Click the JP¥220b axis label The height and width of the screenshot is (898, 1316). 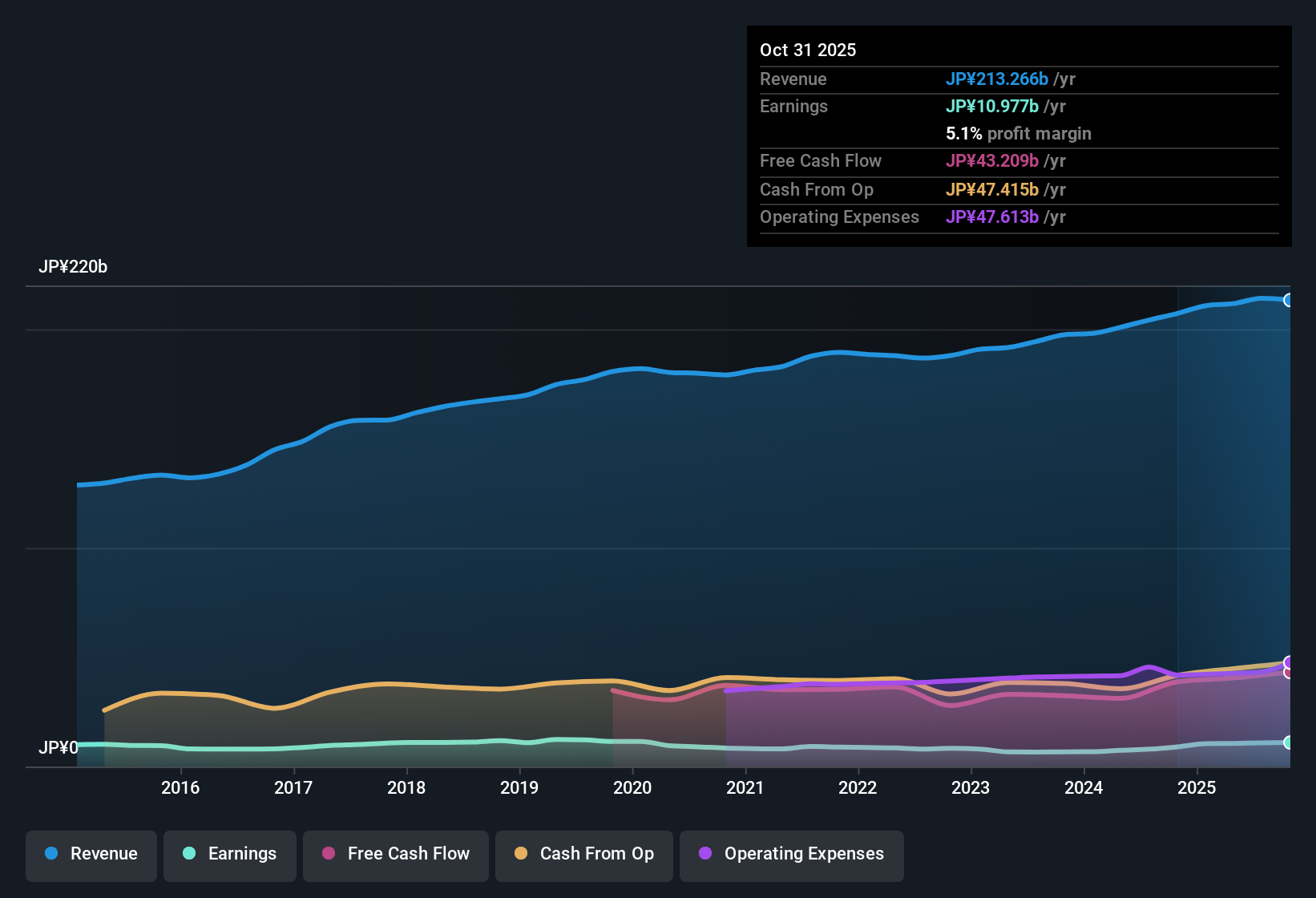(x=74, y=267)
